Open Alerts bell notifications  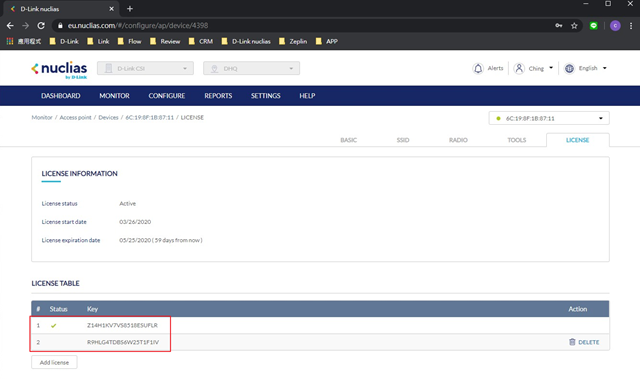click(x=488, y=68)
